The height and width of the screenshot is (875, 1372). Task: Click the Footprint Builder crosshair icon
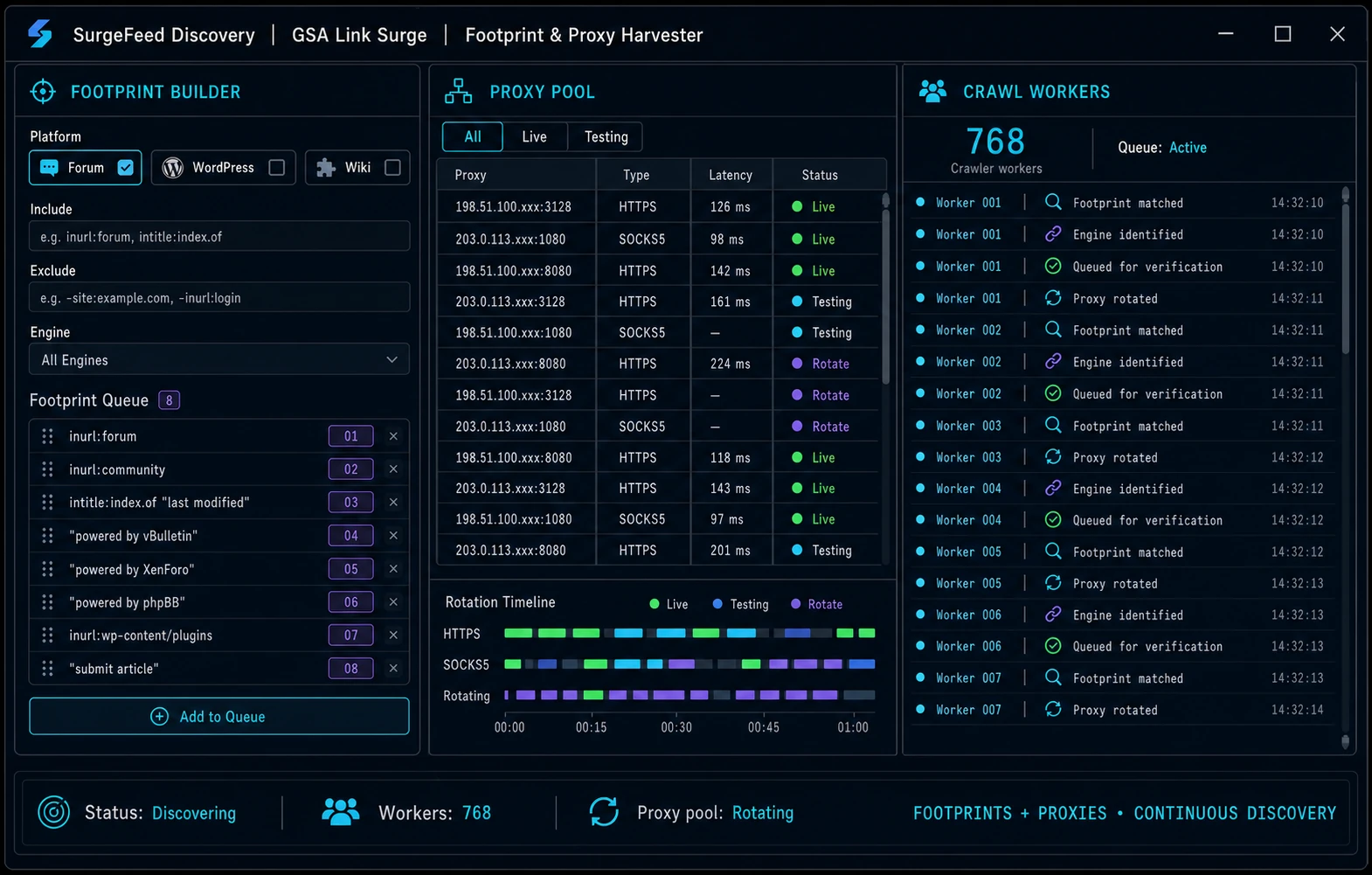[x=43, y=91]
